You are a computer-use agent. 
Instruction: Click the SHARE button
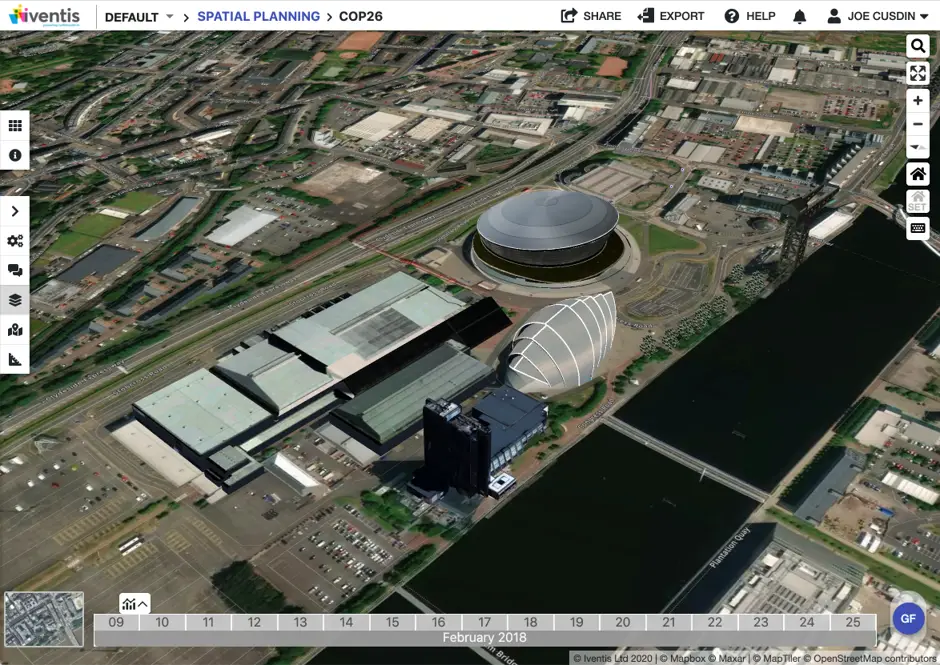590,16
